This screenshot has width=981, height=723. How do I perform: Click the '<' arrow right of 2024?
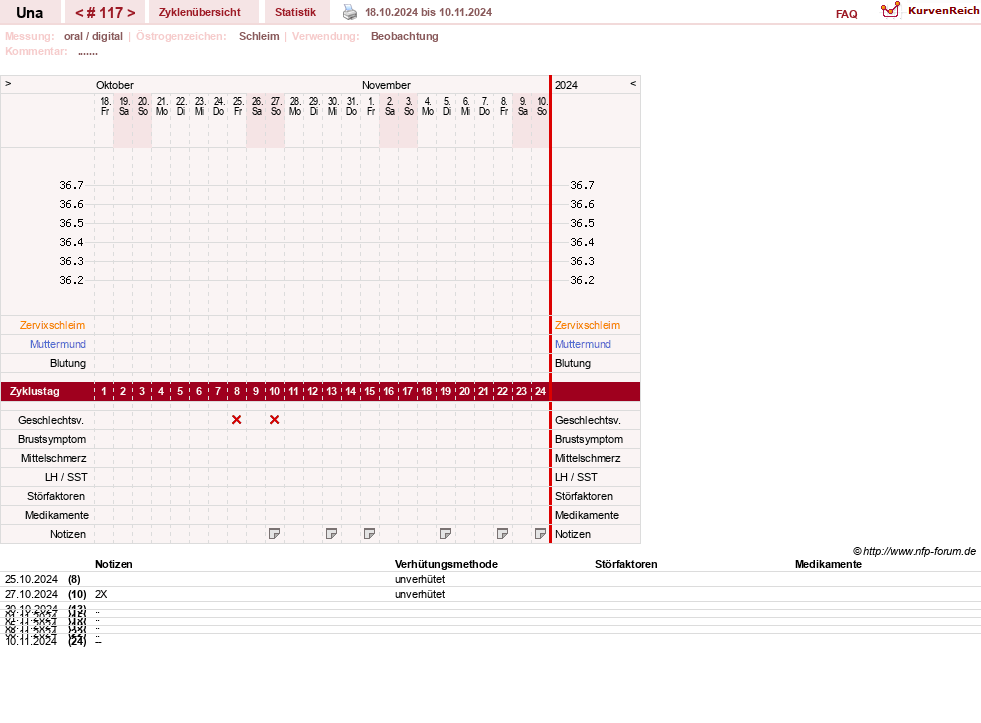point(633,83)
